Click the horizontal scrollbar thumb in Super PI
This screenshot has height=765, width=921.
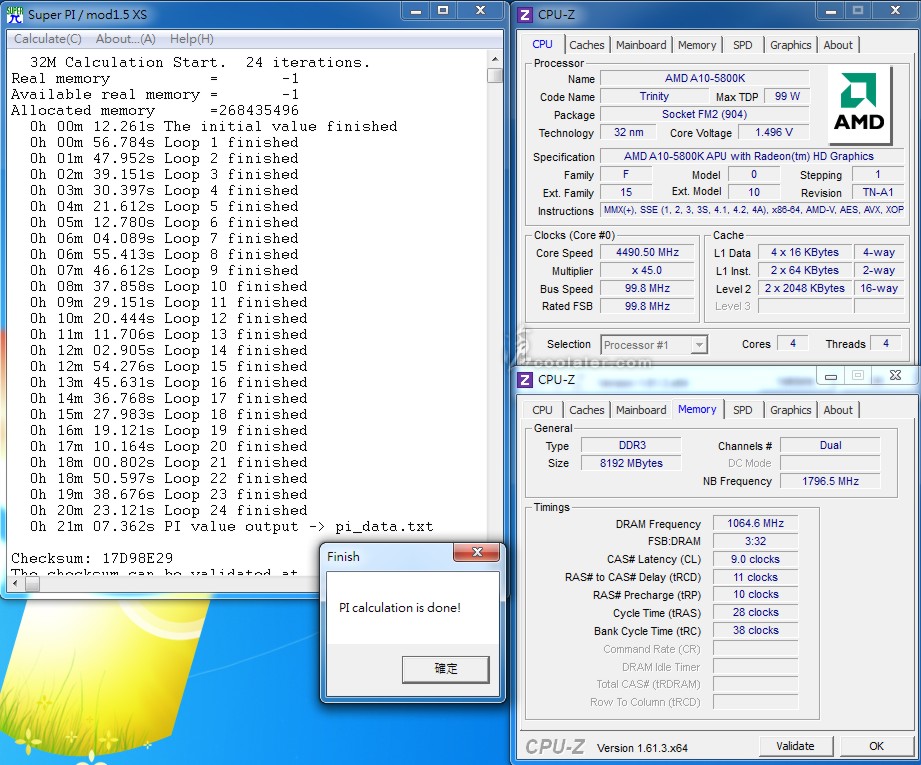[32, 583]
